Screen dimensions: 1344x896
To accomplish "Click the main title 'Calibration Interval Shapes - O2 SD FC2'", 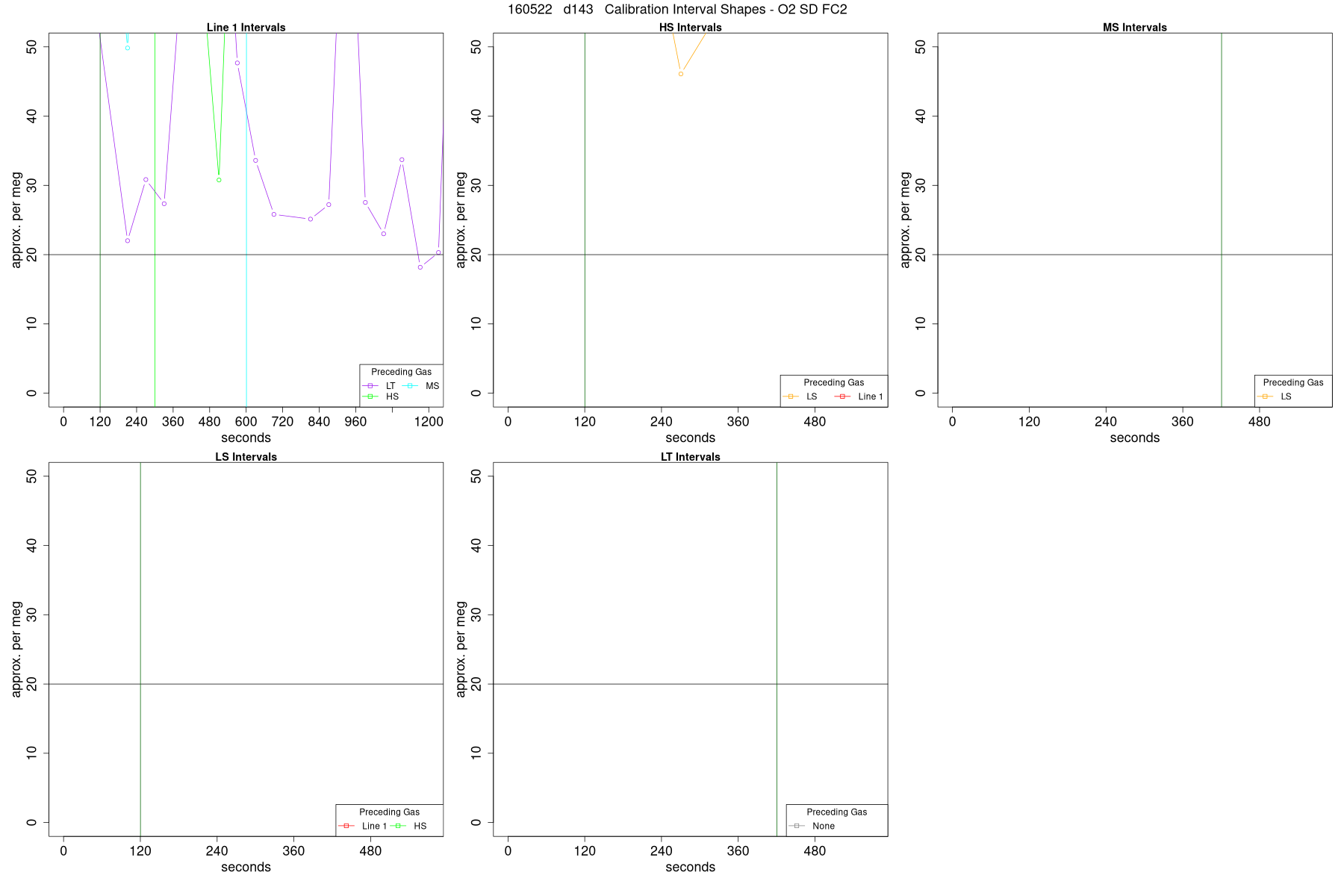I will pos(726,10).
